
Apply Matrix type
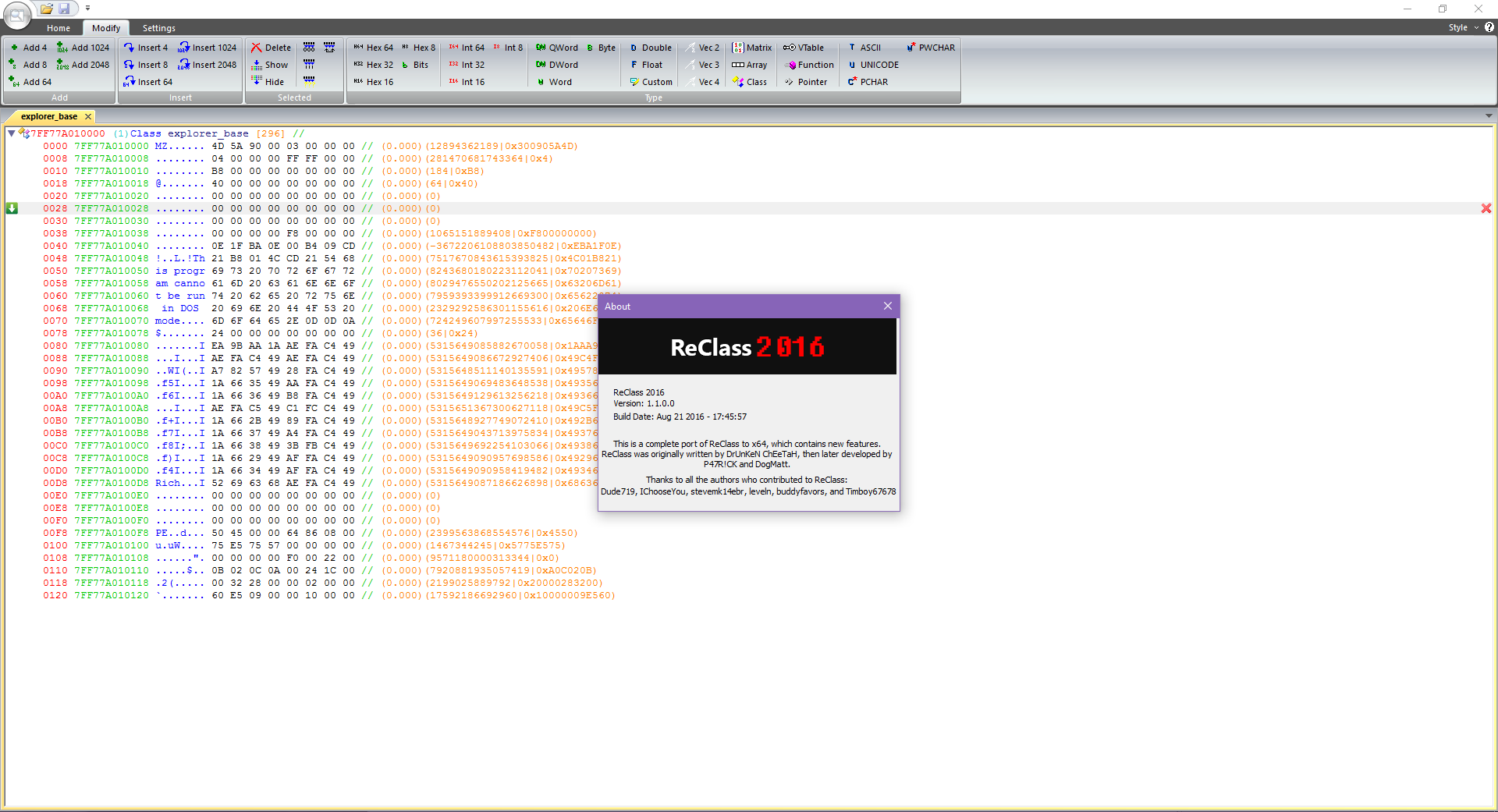click(x=751, y=48)
